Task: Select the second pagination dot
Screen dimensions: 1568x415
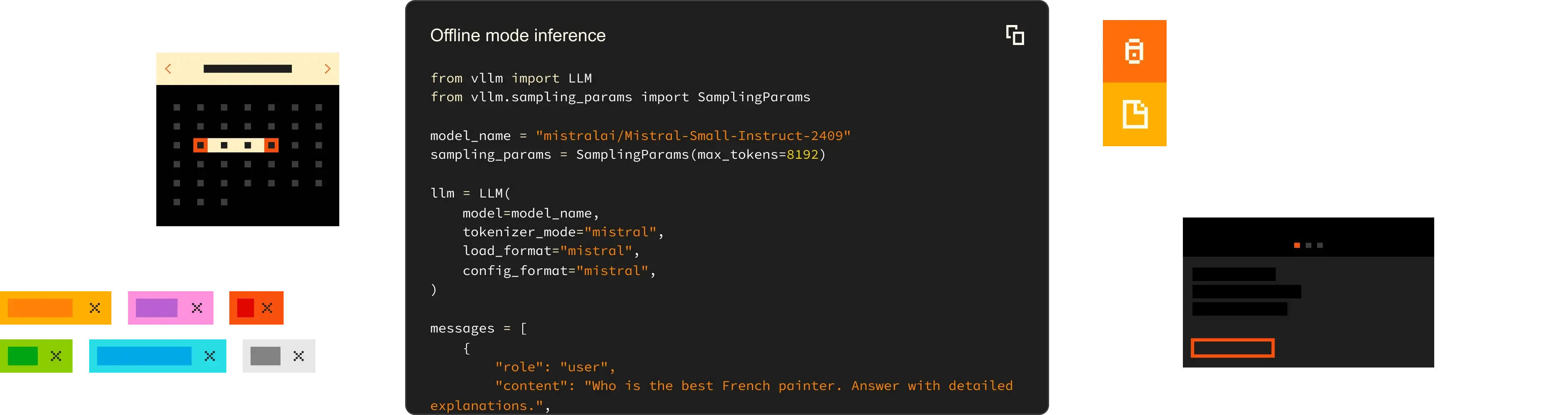Action: point(1308,245)
